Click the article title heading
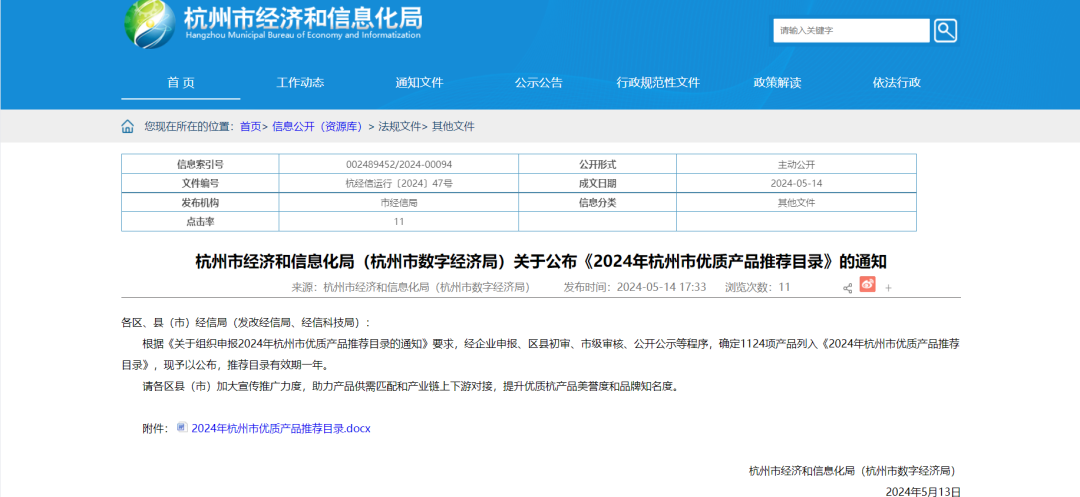Screen dimensions: 1080x497 (x=540, y=262)
